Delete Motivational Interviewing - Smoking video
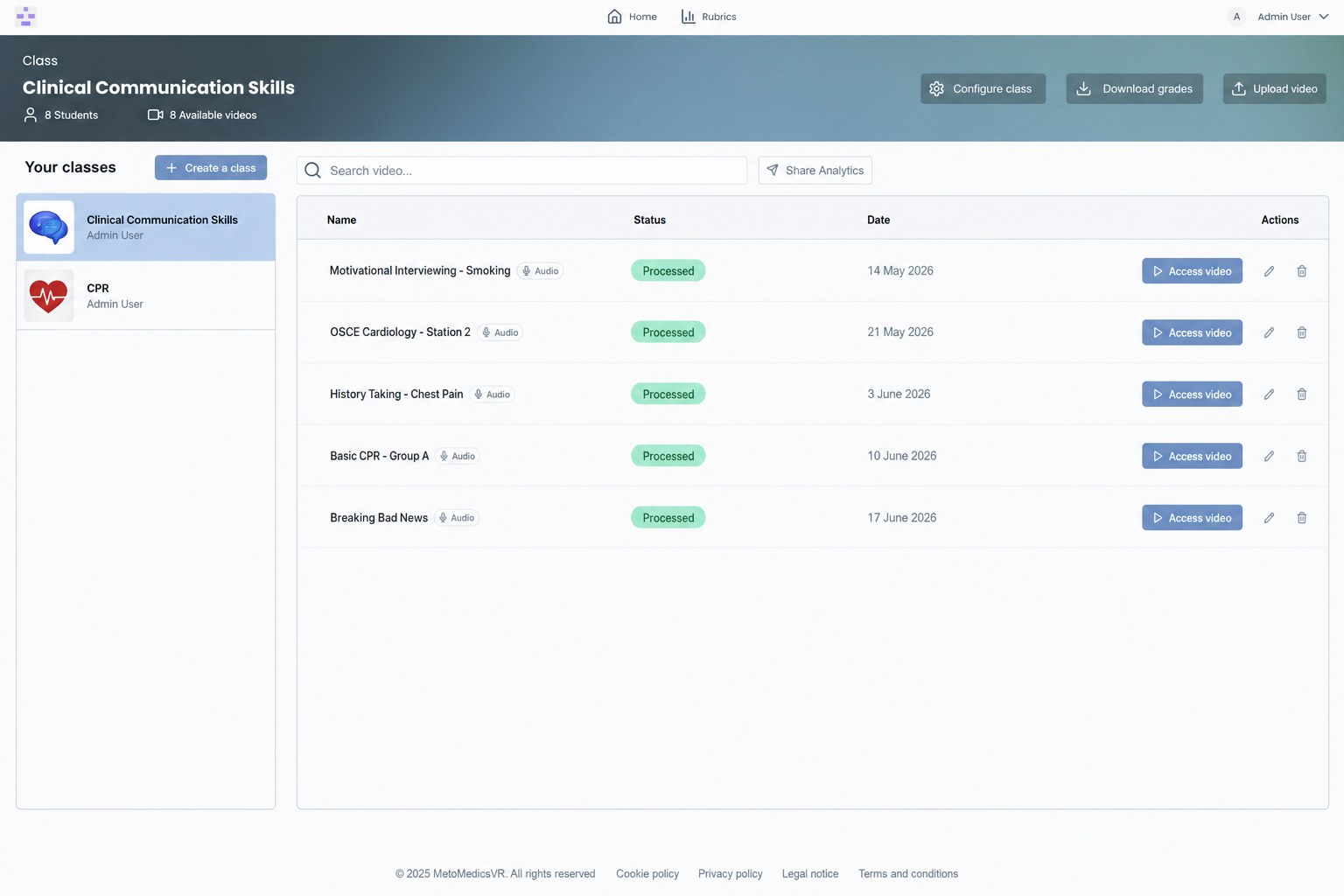The width and height of the screenshot is (1344, 896). pyautogui.click(x=1302, y=271)
